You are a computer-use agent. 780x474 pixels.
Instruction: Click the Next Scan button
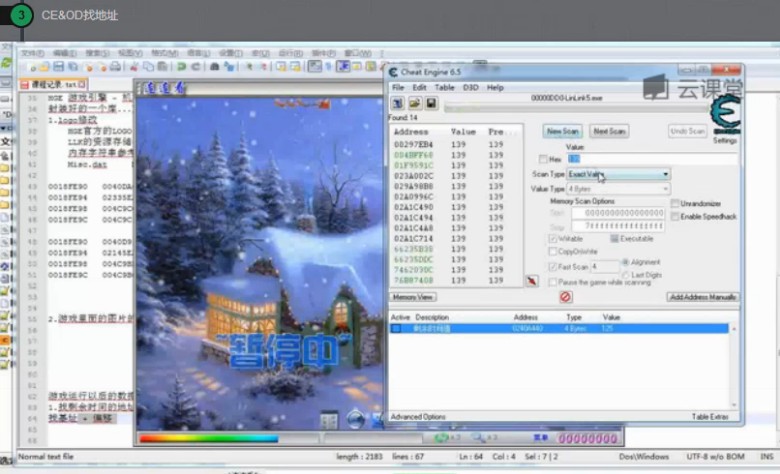click(x=609, y=131)
